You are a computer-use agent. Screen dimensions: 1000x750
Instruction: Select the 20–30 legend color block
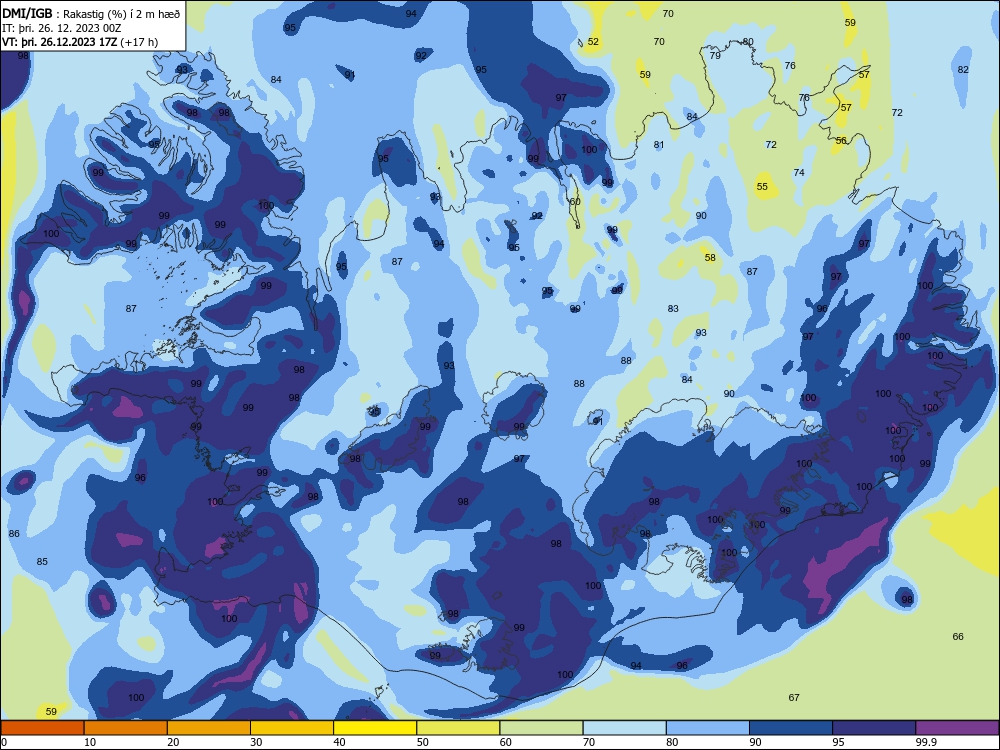pyautogui.click(x=209, y=728)
